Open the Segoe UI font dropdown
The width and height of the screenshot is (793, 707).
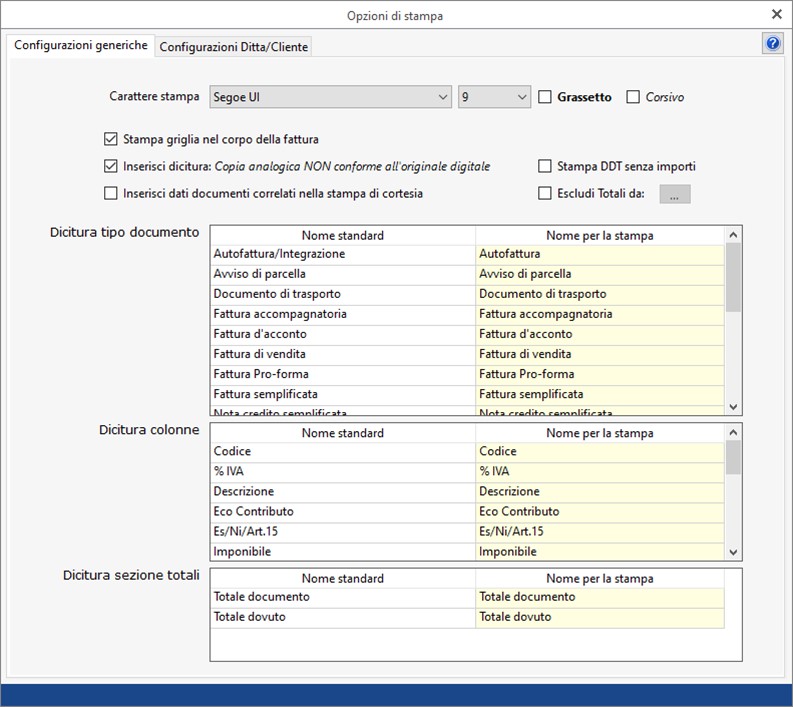click(x=330, y=97)
